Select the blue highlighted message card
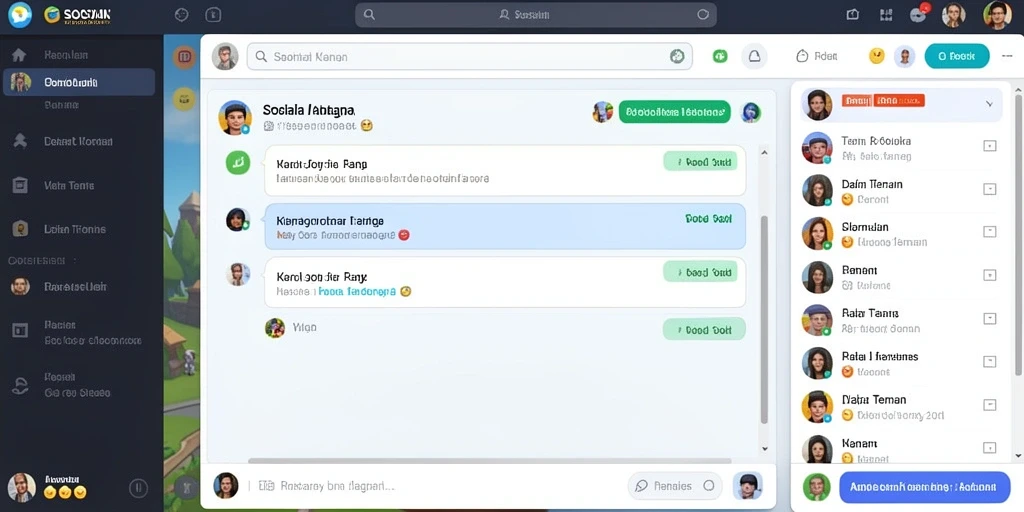Image resolution: width=1024 pixels, height=512 pixels. click(x=505, y=226)
